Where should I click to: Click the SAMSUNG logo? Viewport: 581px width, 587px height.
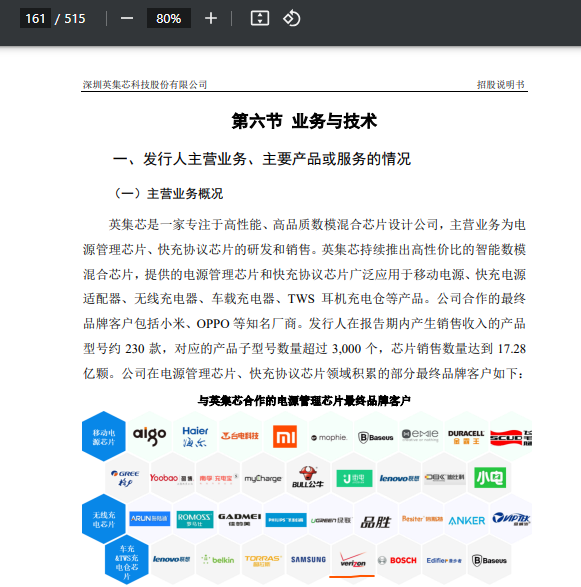[x=308, y=560]
